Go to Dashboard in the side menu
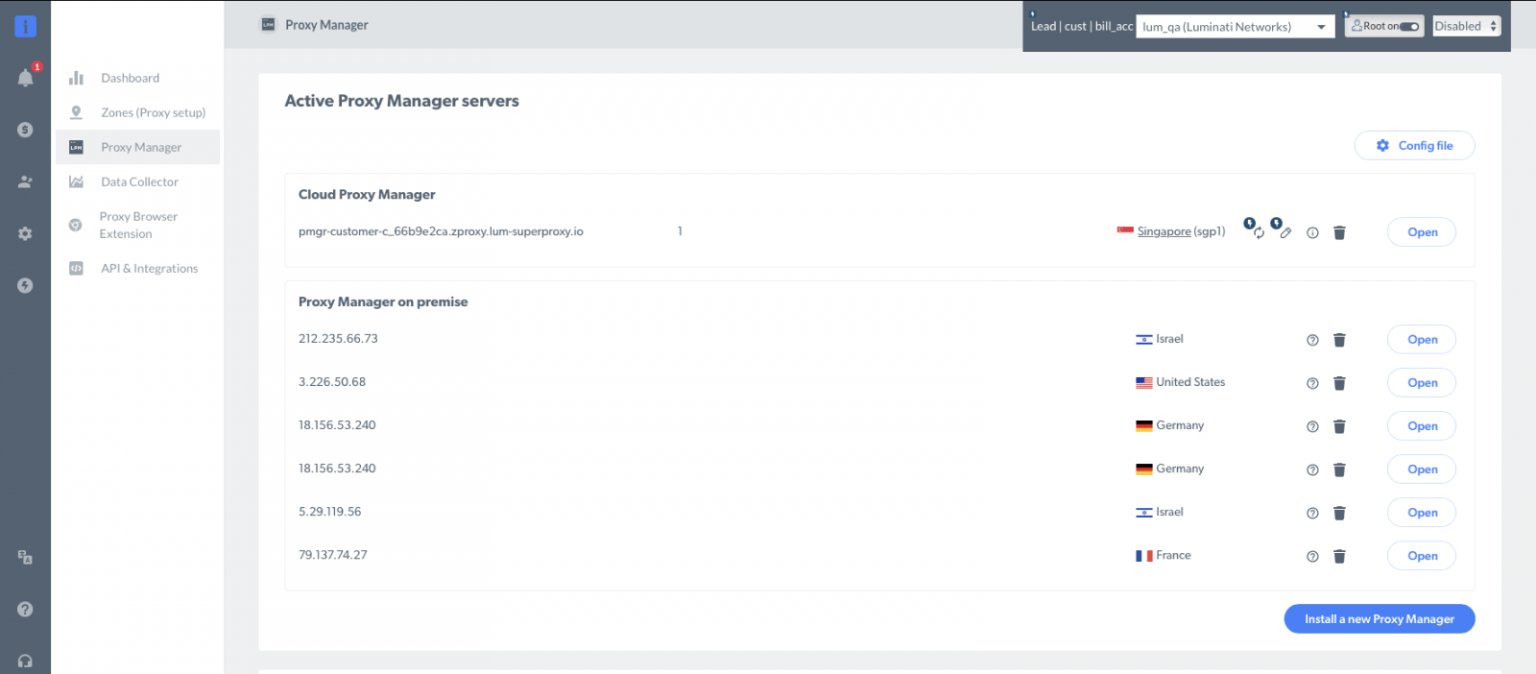 (129, 78)
